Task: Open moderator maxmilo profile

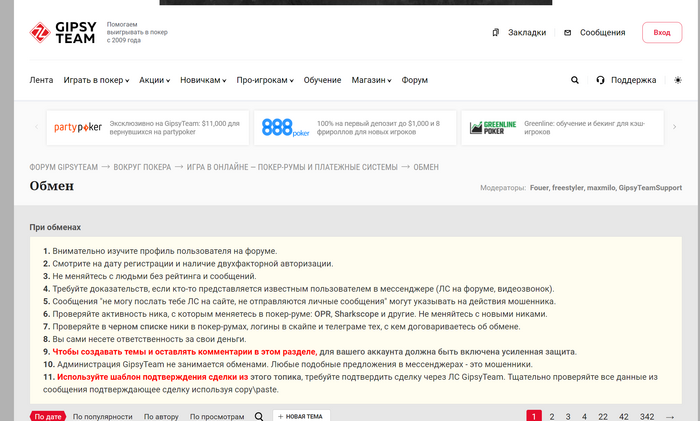Action: (600, 188)
